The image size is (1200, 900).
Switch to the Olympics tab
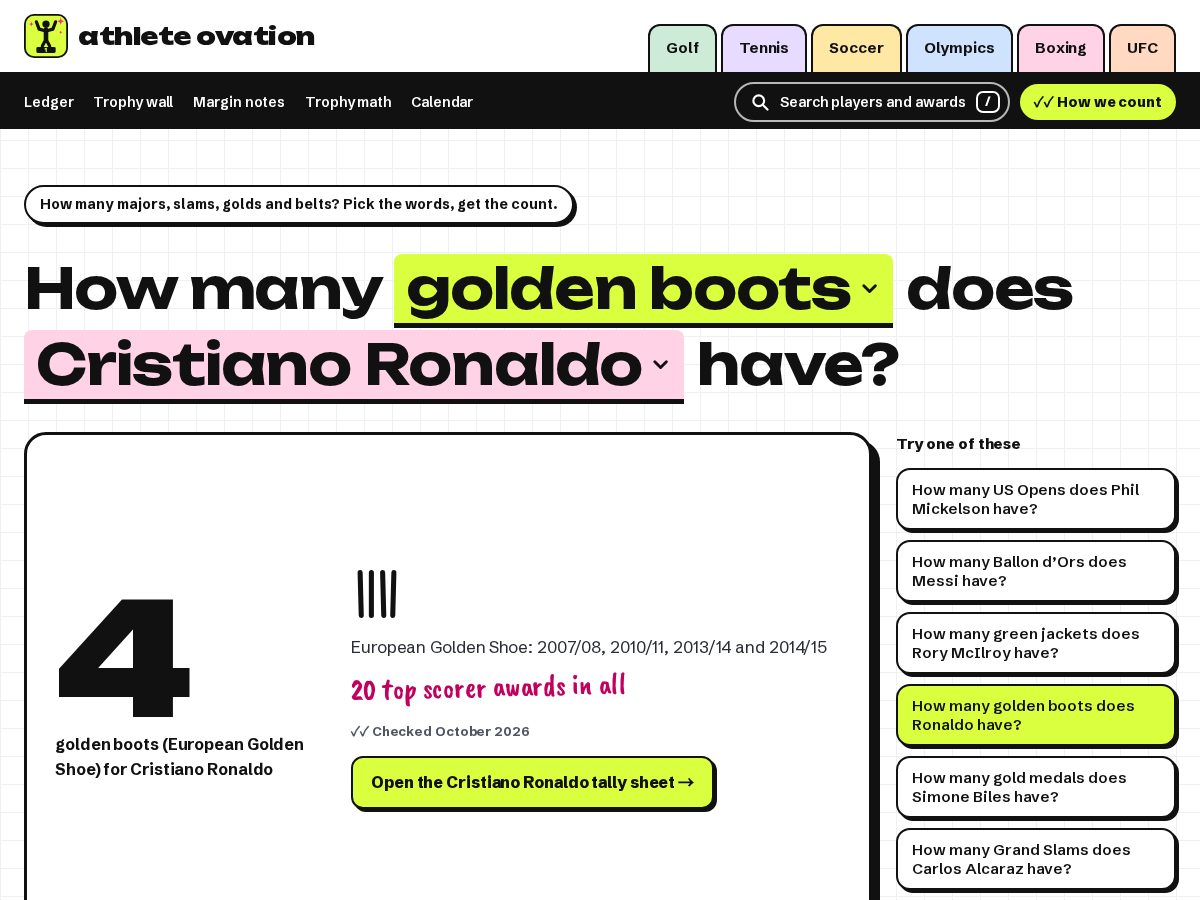959,48
